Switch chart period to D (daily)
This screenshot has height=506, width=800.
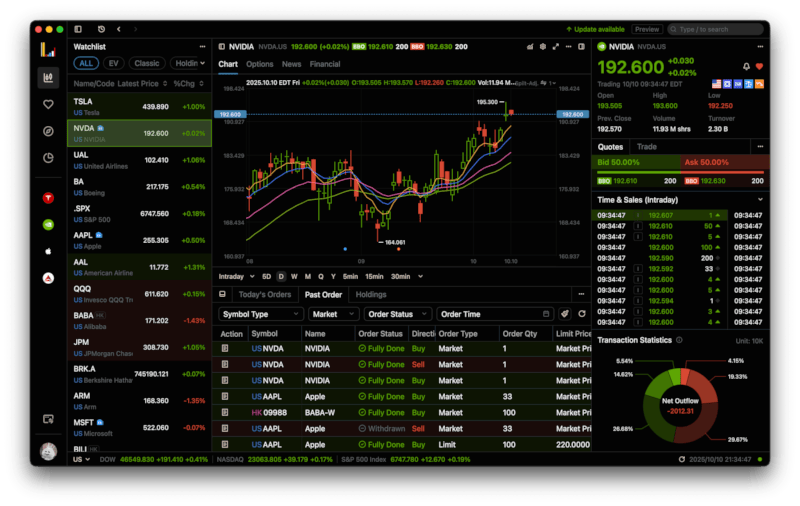pyautogui.click(x=281, y=276)
